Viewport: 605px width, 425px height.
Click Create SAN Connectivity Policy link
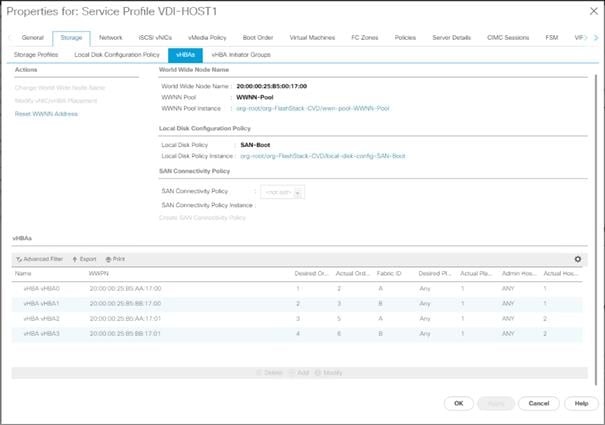coord(202,218)
